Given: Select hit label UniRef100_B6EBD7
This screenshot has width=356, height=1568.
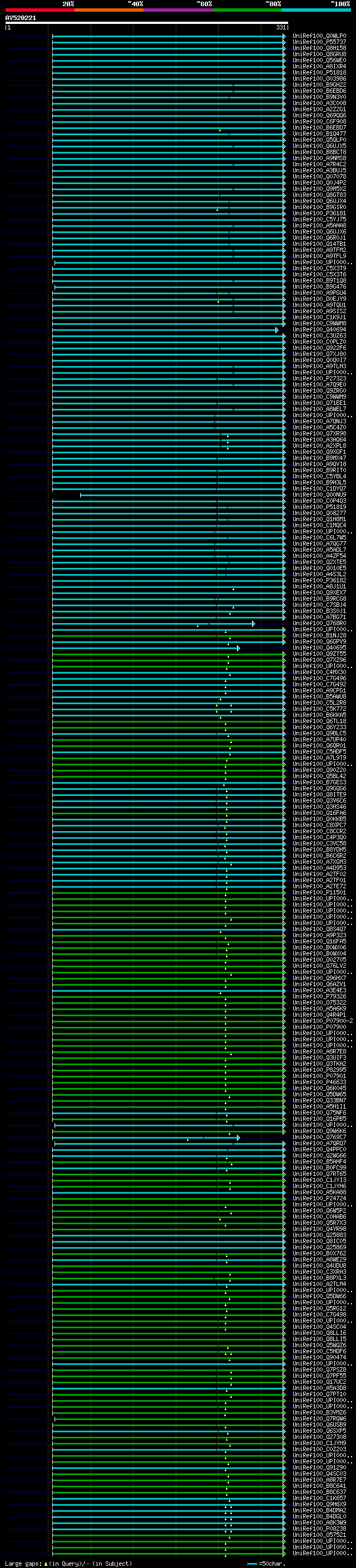Looking at the screenshot, I should point(319,128).
